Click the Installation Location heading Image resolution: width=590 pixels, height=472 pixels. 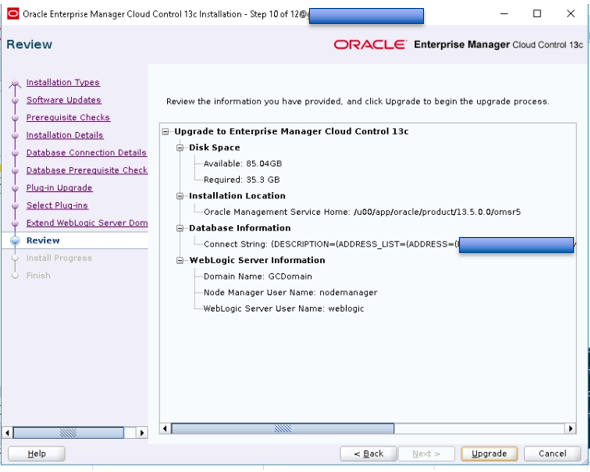coord(237,196)
